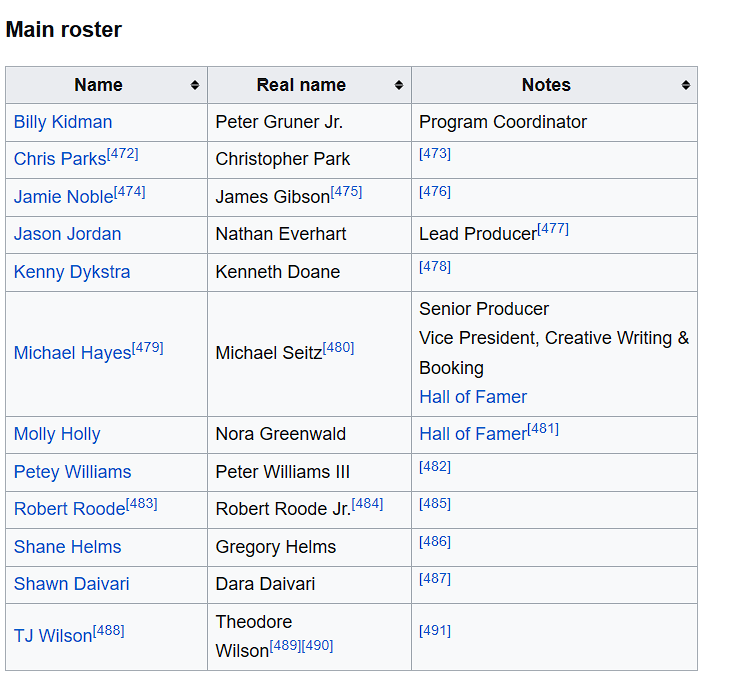Jump to citation 487 in Shawn Daivari notes
This screenshot has height=697, width=740.
point(435,579)
